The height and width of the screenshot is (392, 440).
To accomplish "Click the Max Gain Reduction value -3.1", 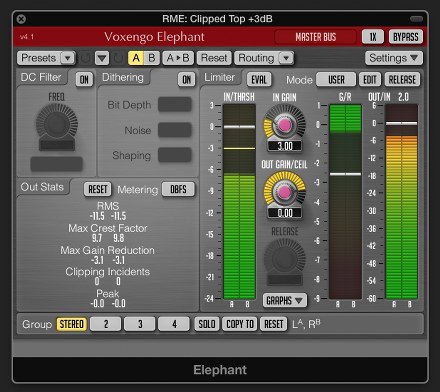I will (x=108, y=260).
